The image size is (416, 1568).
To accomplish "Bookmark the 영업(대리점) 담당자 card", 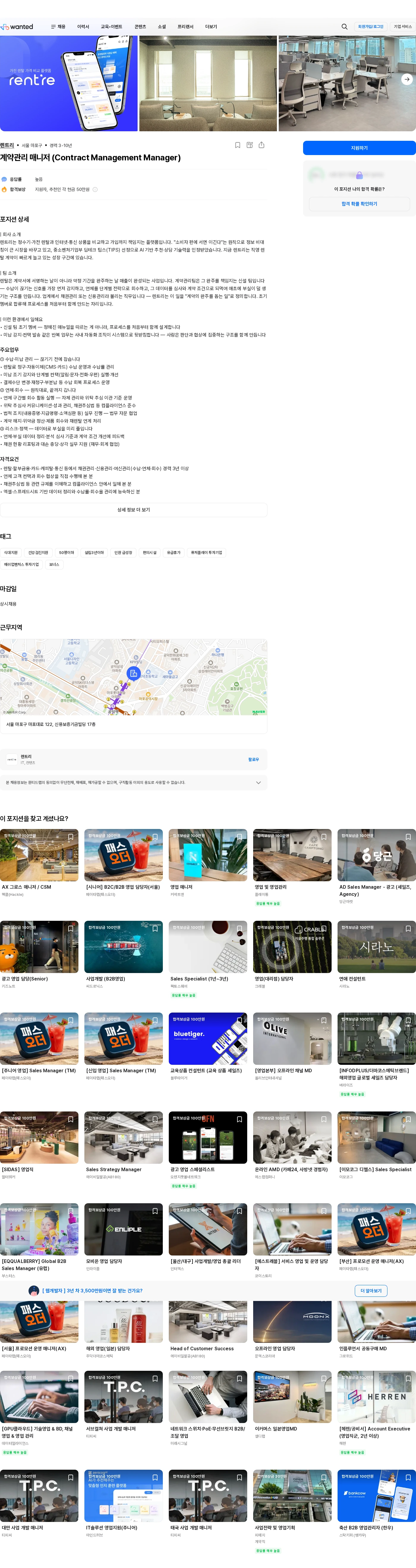I will pos(323,929).
